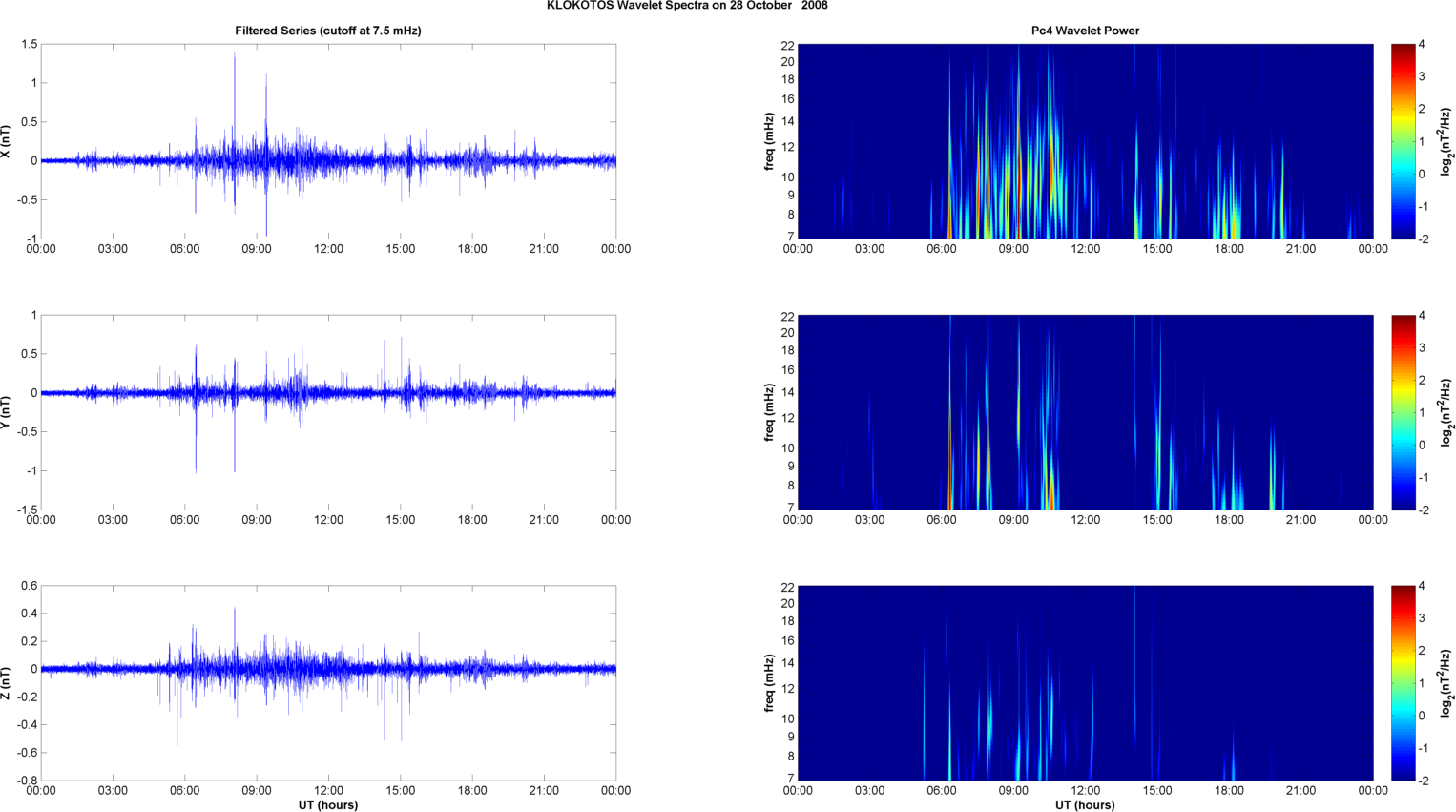Click the "X (nT)" axis label
The width and height of the screenshot is (1456, 812).
(6, 141)
